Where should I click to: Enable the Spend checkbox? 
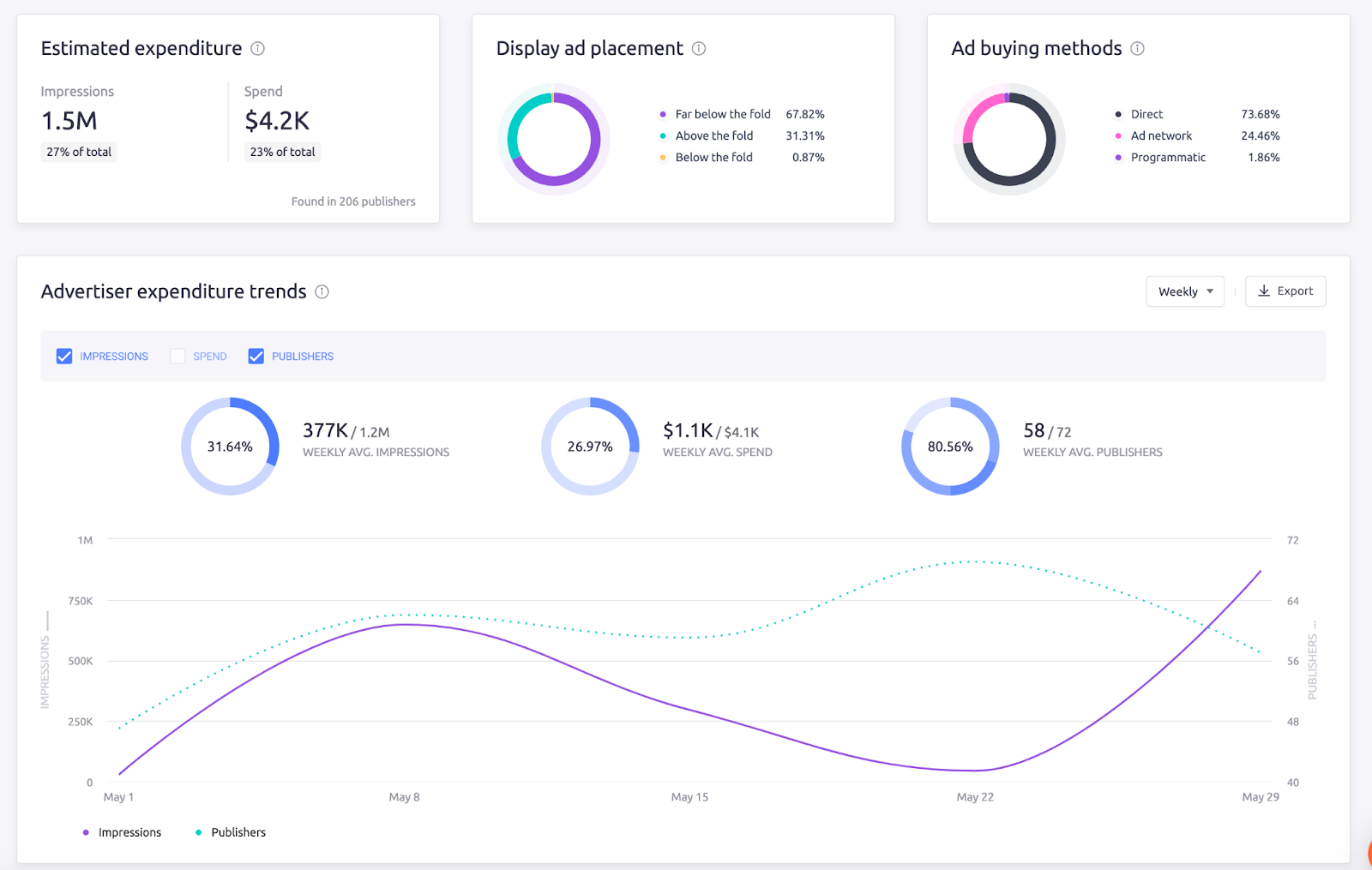[178, 357]
